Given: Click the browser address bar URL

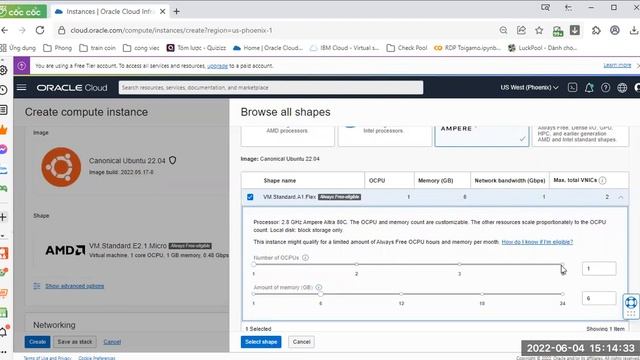Looking at the screenshot, I should [x=171, y=30].
